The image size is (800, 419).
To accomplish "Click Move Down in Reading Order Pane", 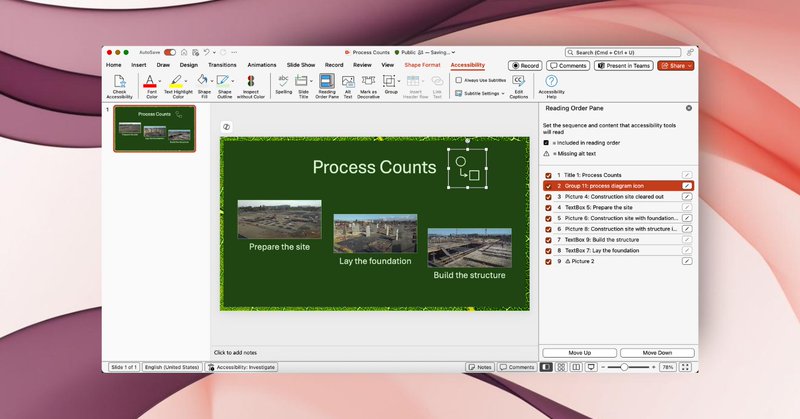I will (x=657, y=353).
